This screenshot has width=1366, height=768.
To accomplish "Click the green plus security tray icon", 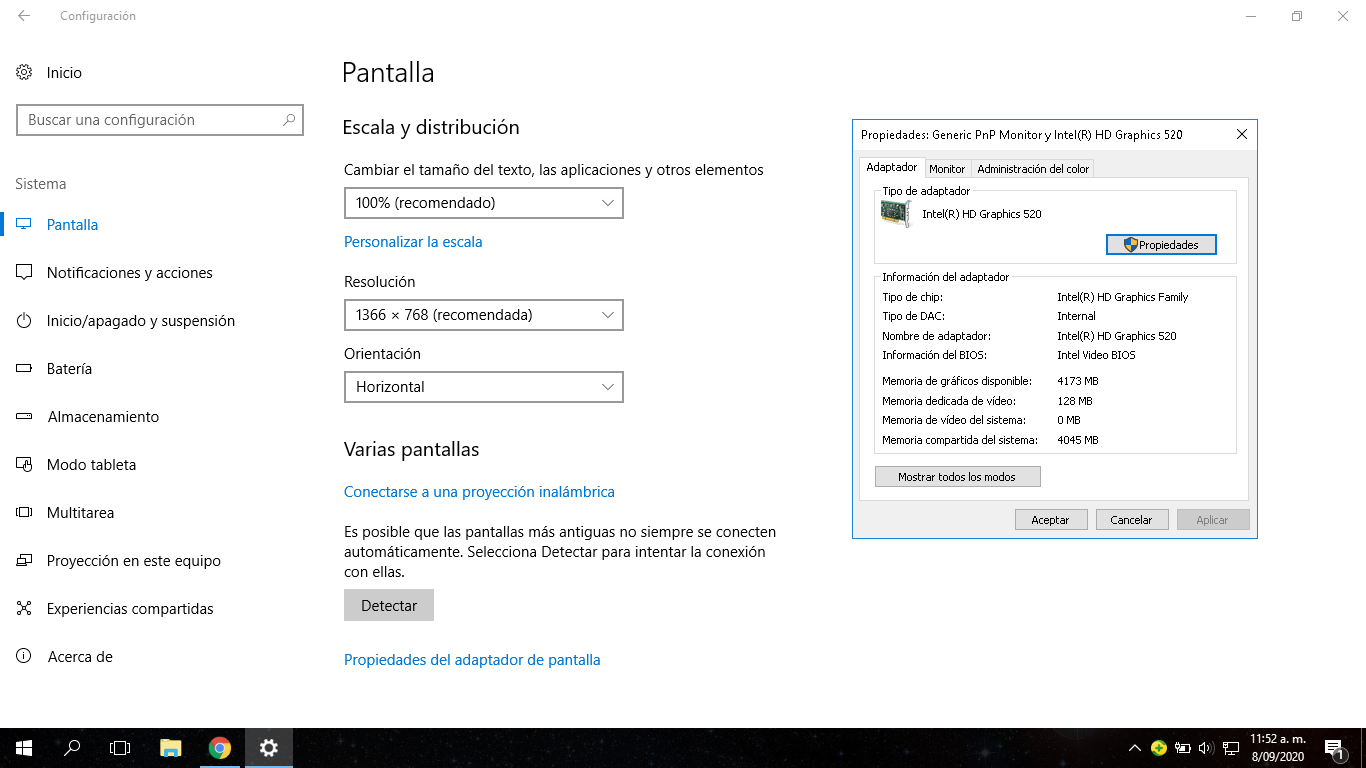I will (1158, 748).
